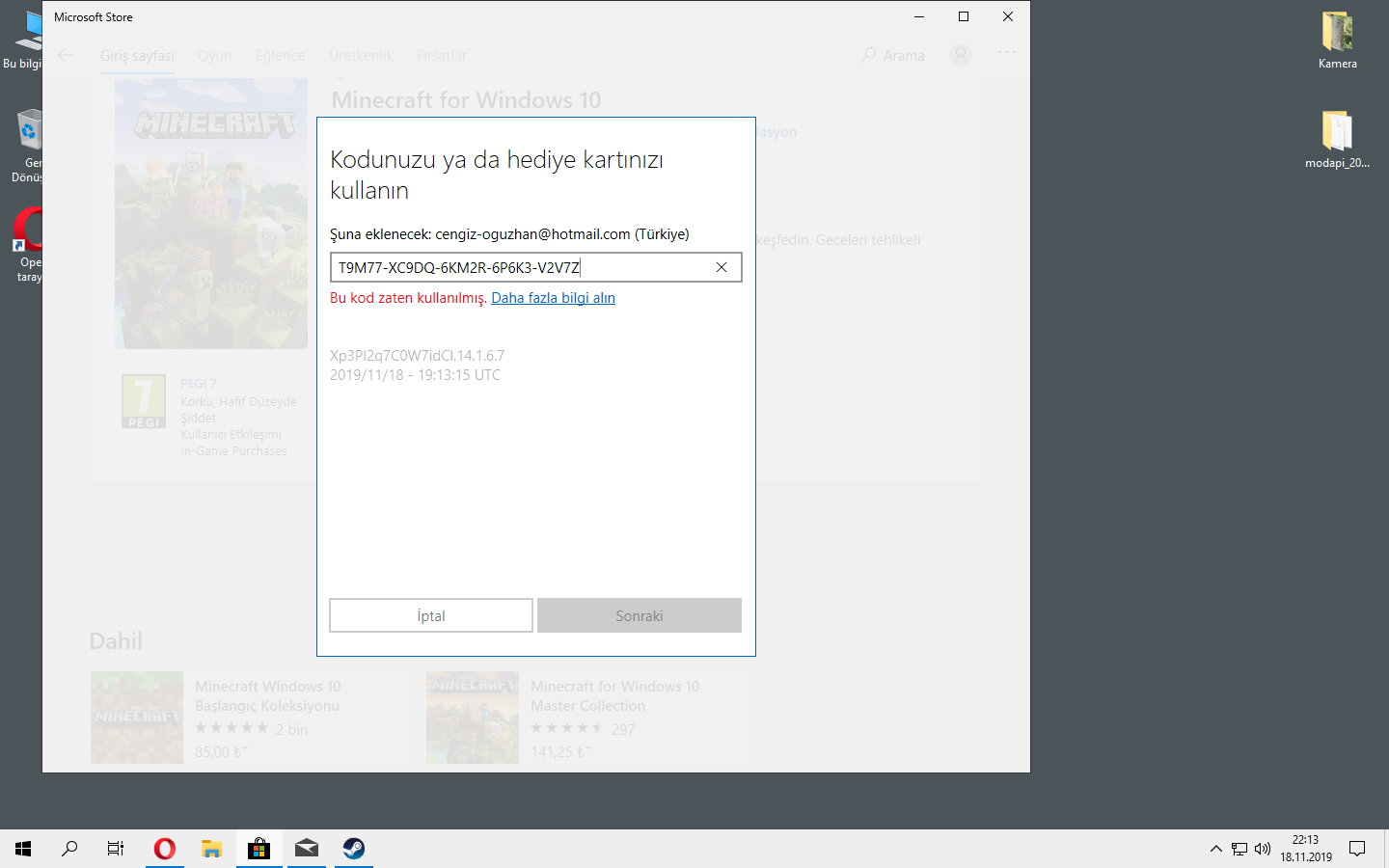Screen dimensions: 1389x868
Task: Open the Store more options ellipsis
Action: [1007, 53]
